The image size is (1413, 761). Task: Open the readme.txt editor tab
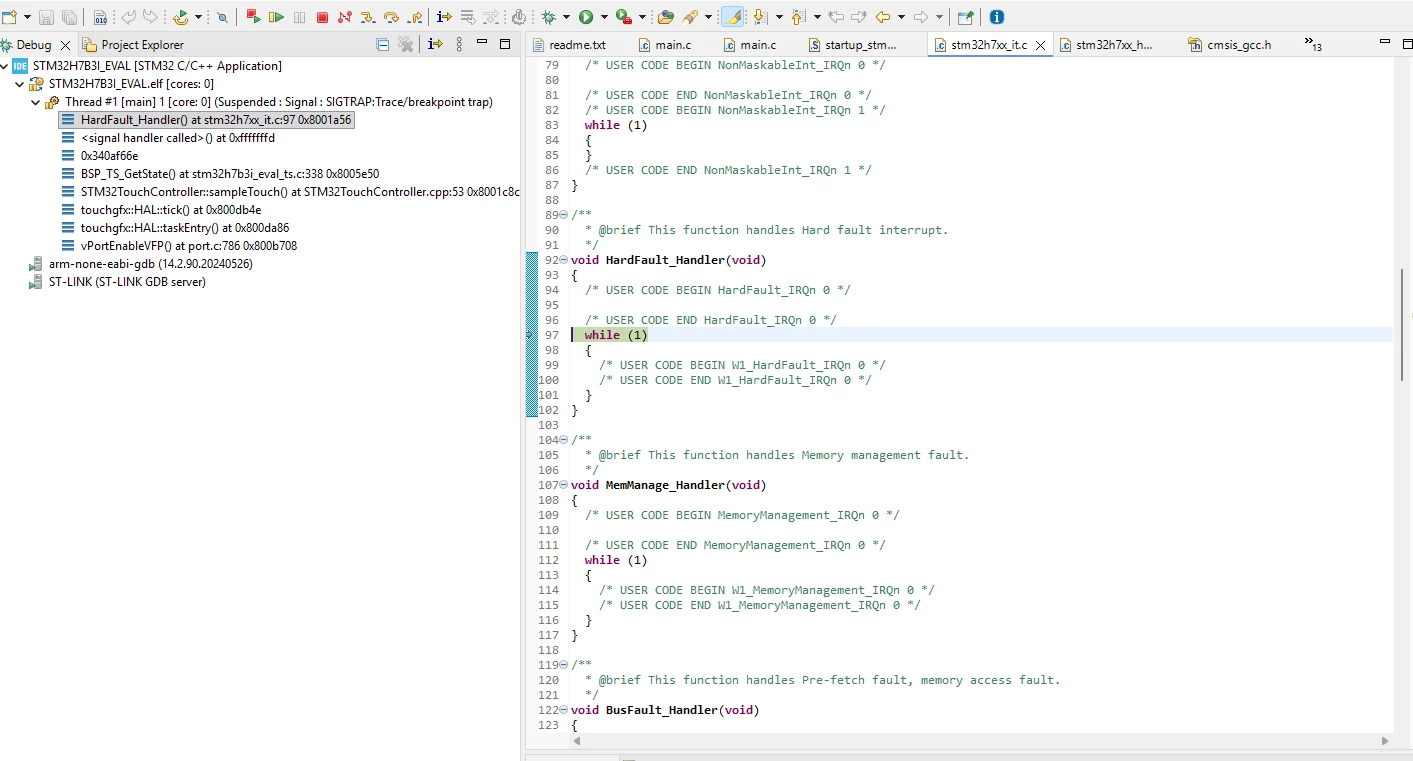pyautogui.click(x=569, y=45)
